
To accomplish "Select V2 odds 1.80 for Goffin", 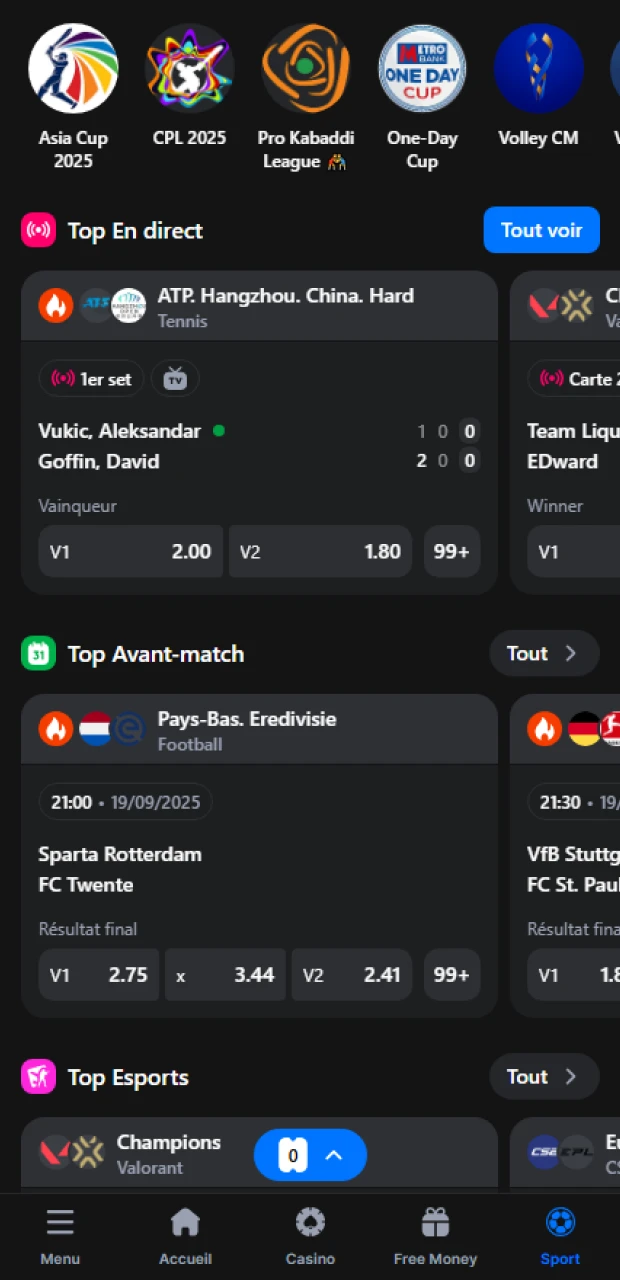I will [320, 552].
